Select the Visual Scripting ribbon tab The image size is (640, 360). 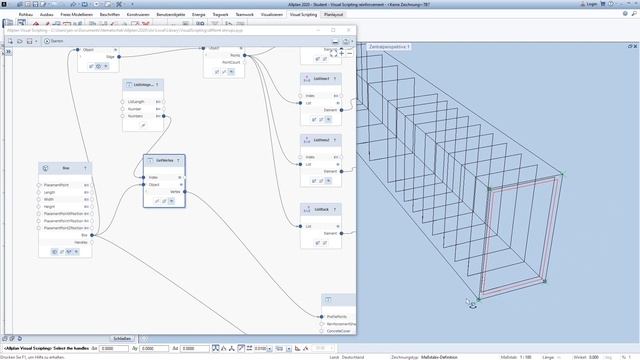click(303, 14)
